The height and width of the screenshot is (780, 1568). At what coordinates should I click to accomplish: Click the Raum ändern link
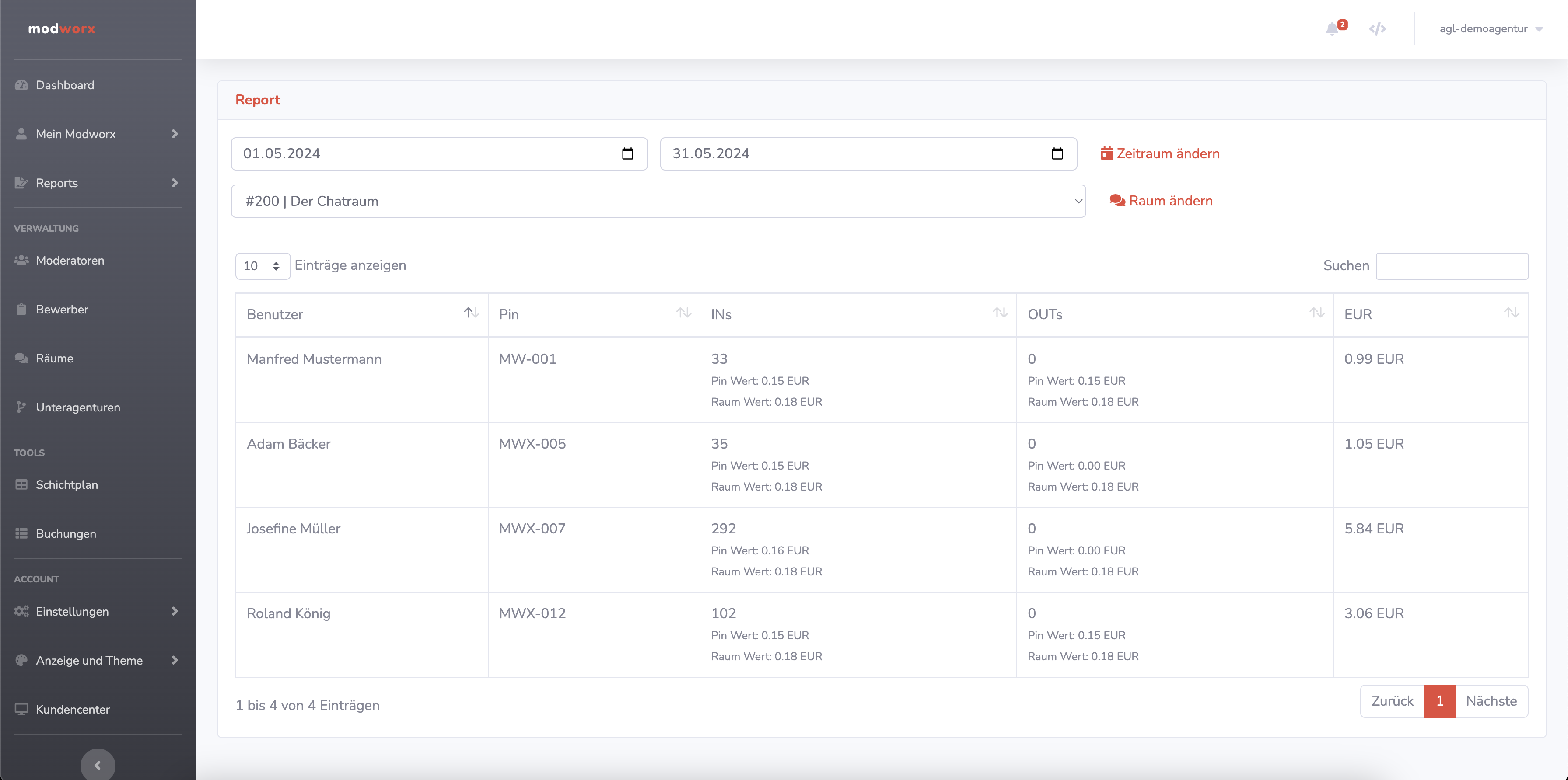1161,201
